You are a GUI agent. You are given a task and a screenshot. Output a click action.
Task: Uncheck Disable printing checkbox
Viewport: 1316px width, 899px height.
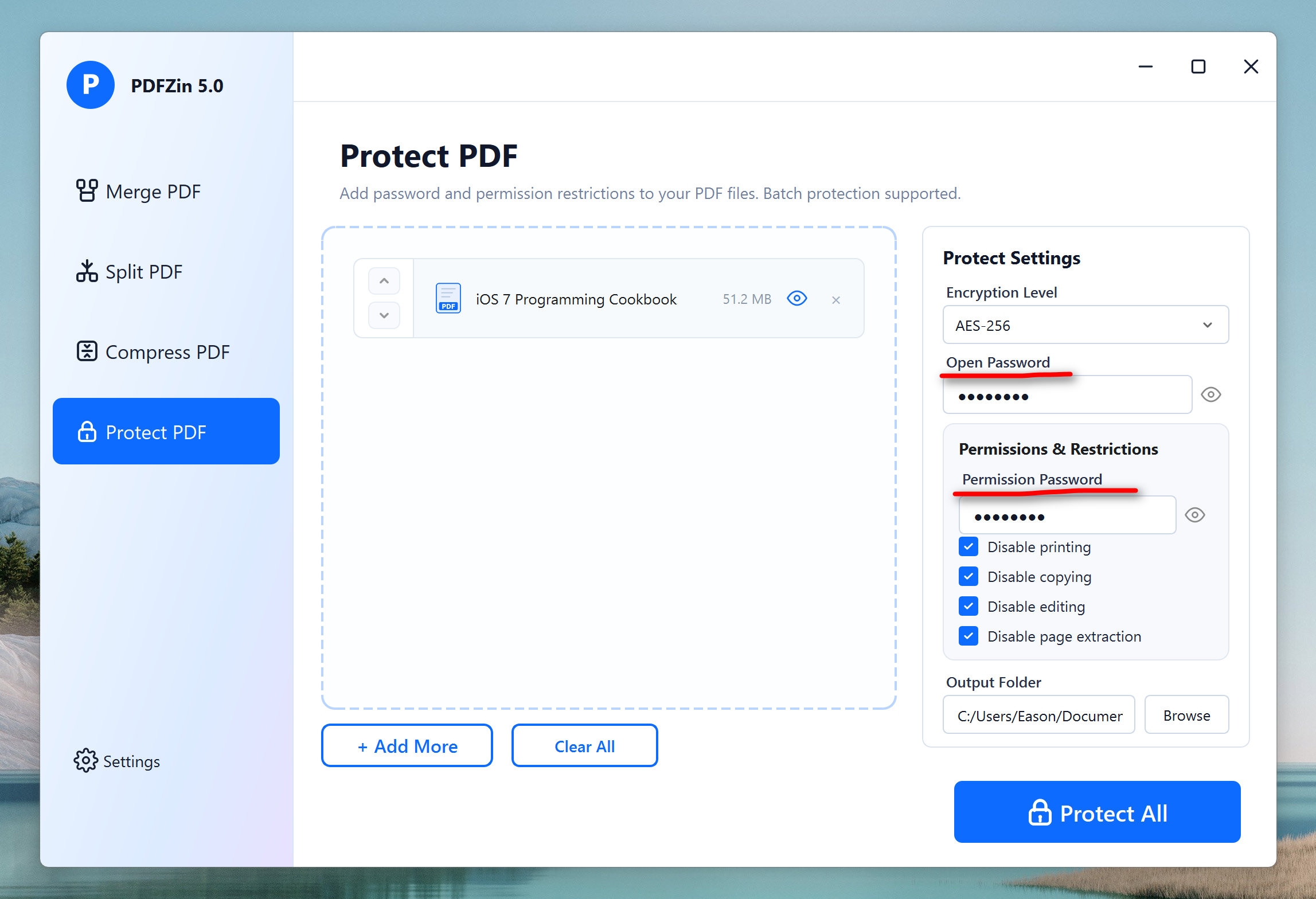(969, 546)
